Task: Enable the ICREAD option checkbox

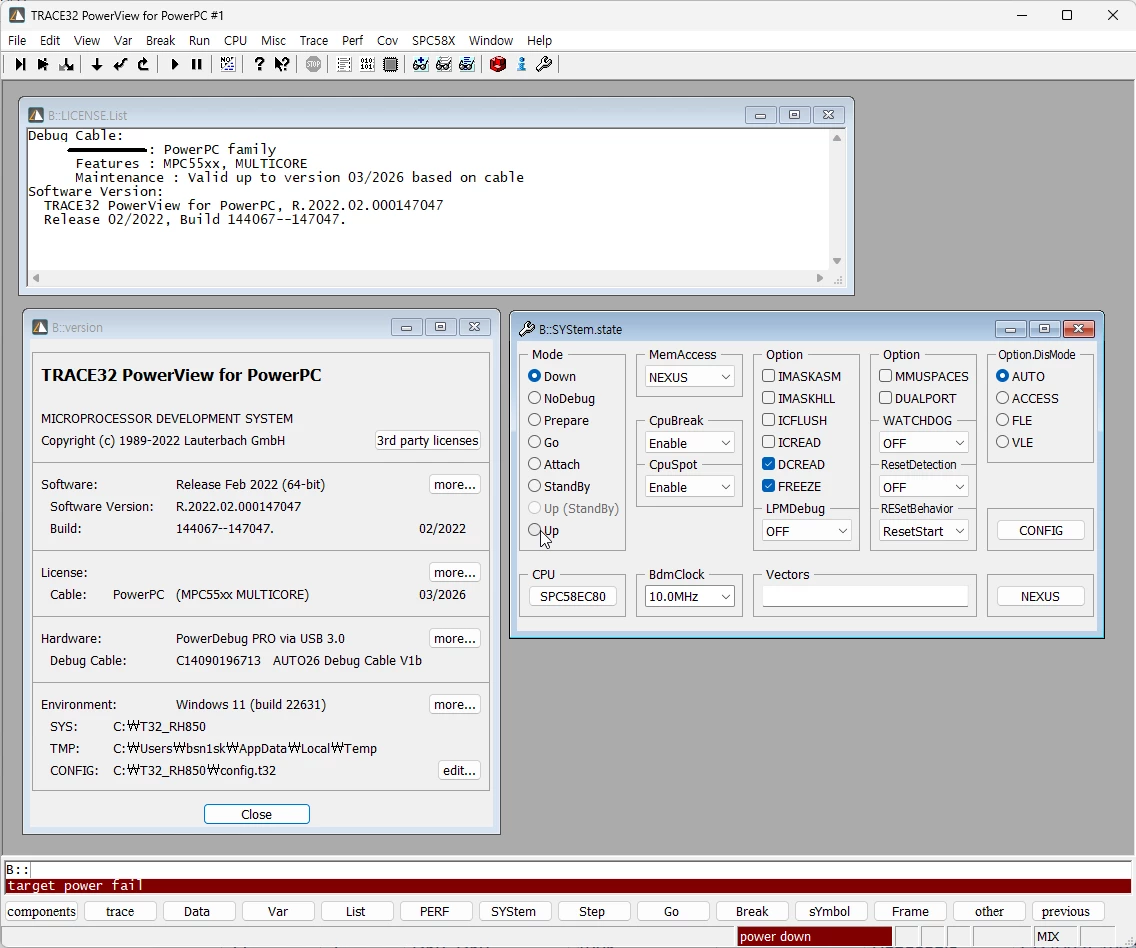Action: 769,442
